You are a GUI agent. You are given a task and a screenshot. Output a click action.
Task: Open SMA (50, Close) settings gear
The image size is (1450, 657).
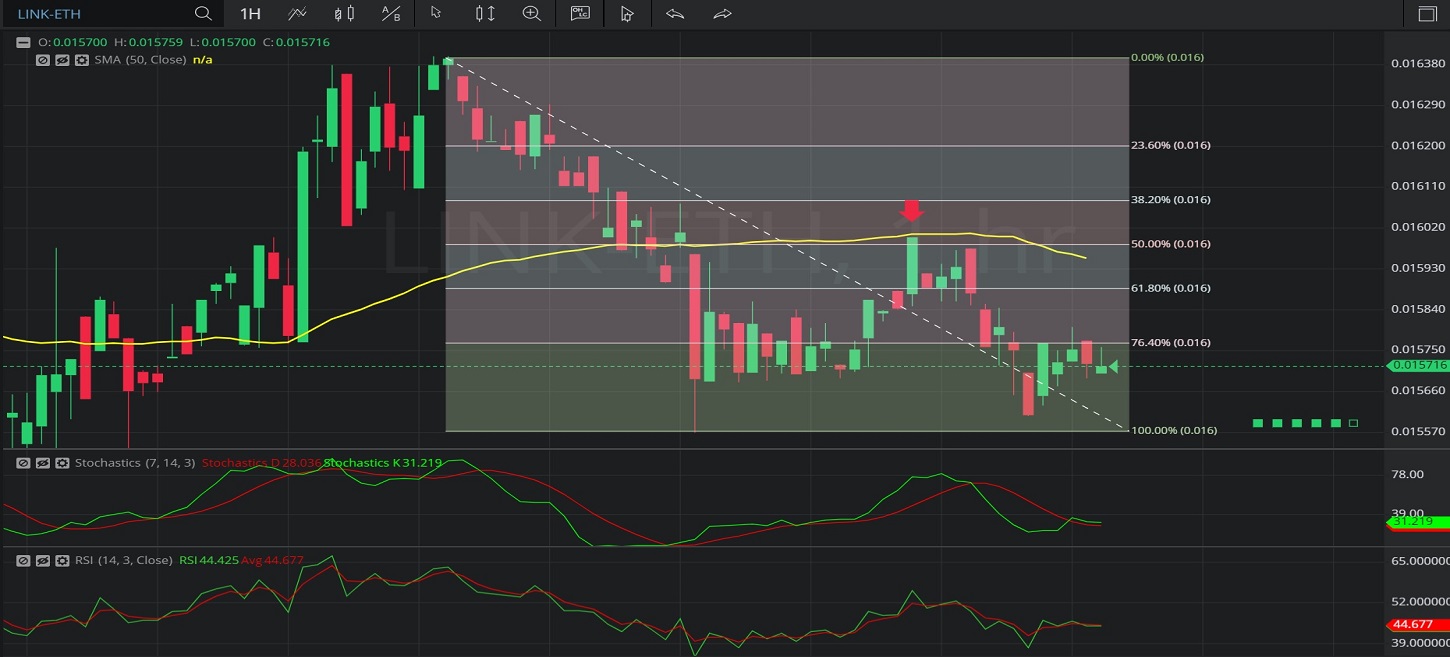[x=80, y=60]
